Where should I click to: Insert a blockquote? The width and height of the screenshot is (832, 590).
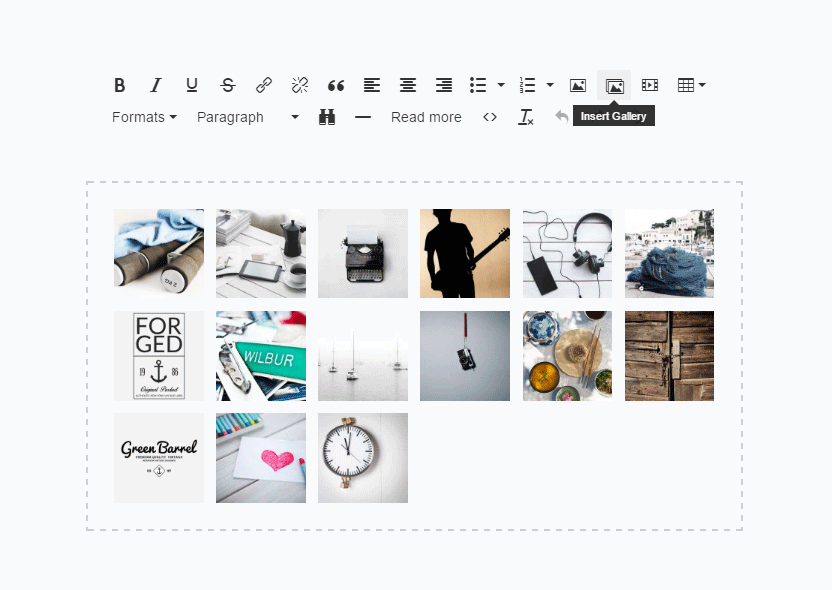(335, 85)
